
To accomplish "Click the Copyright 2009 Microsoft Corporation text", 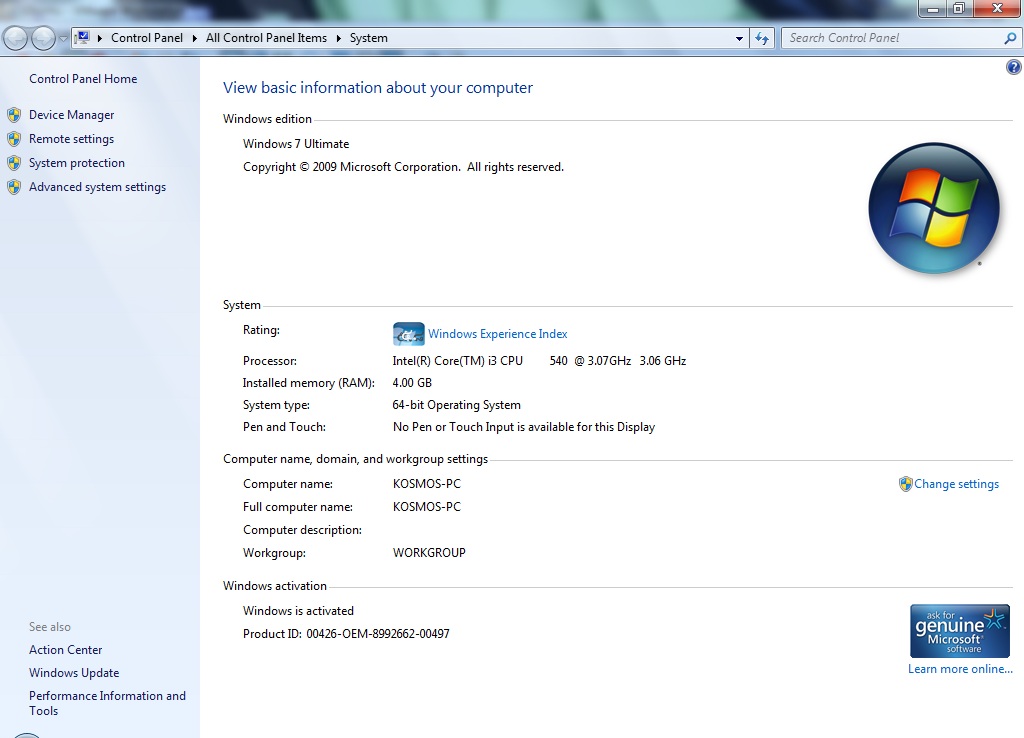I will tap(403, 167).
